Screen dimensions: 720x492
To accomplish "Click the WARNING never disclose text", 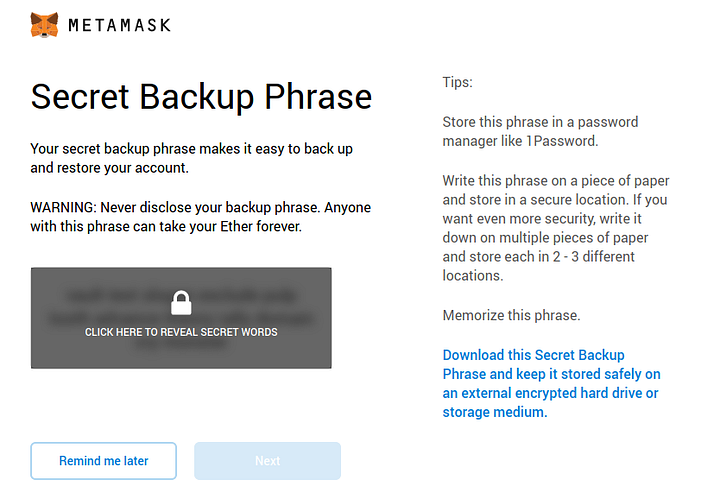I will tap(187, 207).
